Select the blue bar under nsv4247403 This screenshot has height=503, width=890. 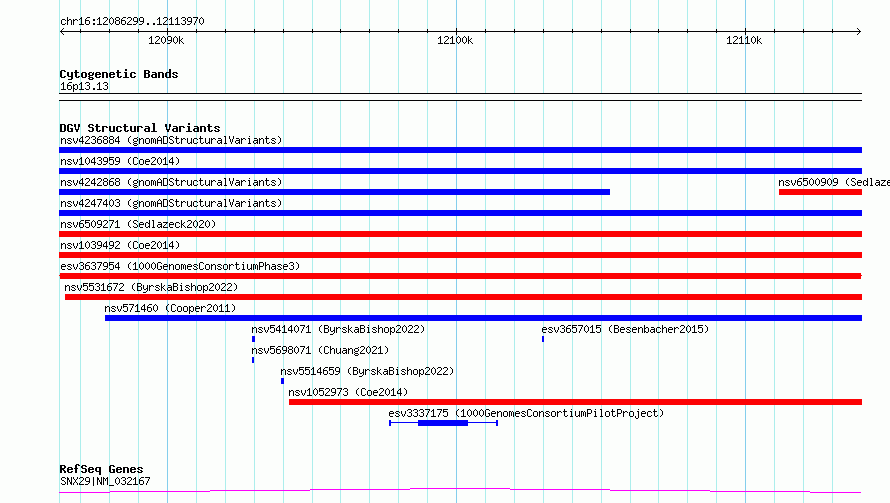coord(460,213)
